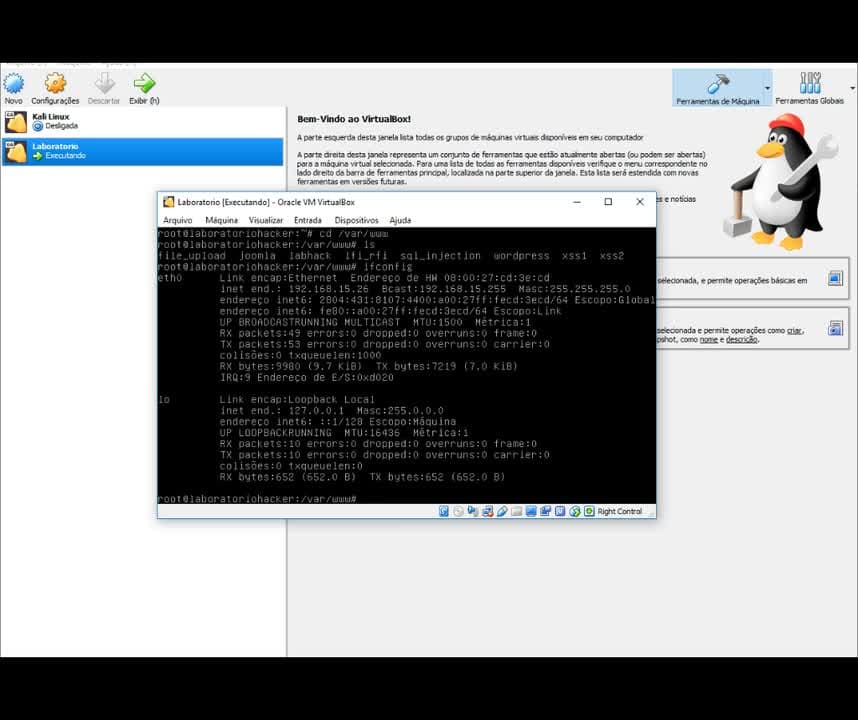Open the Máquina menu in VM window
Screen dimensions: 858x720
[221, 220]
